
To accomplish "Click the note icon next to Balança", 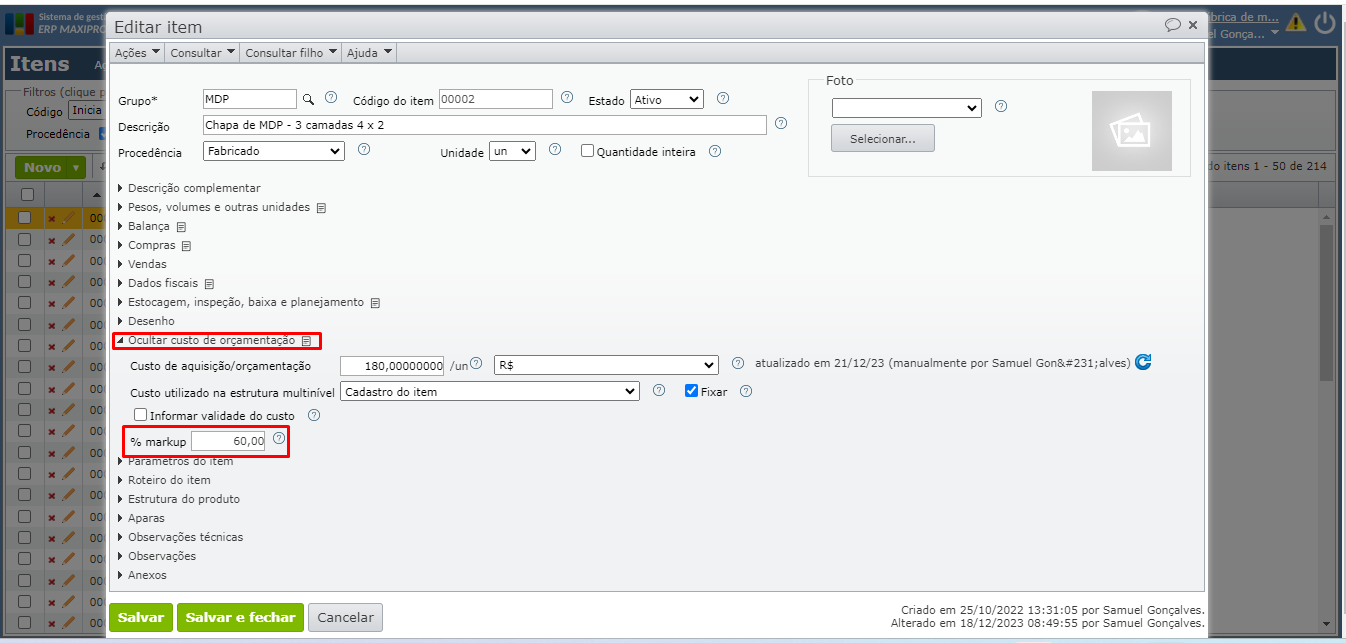I will tap(181, 227).
